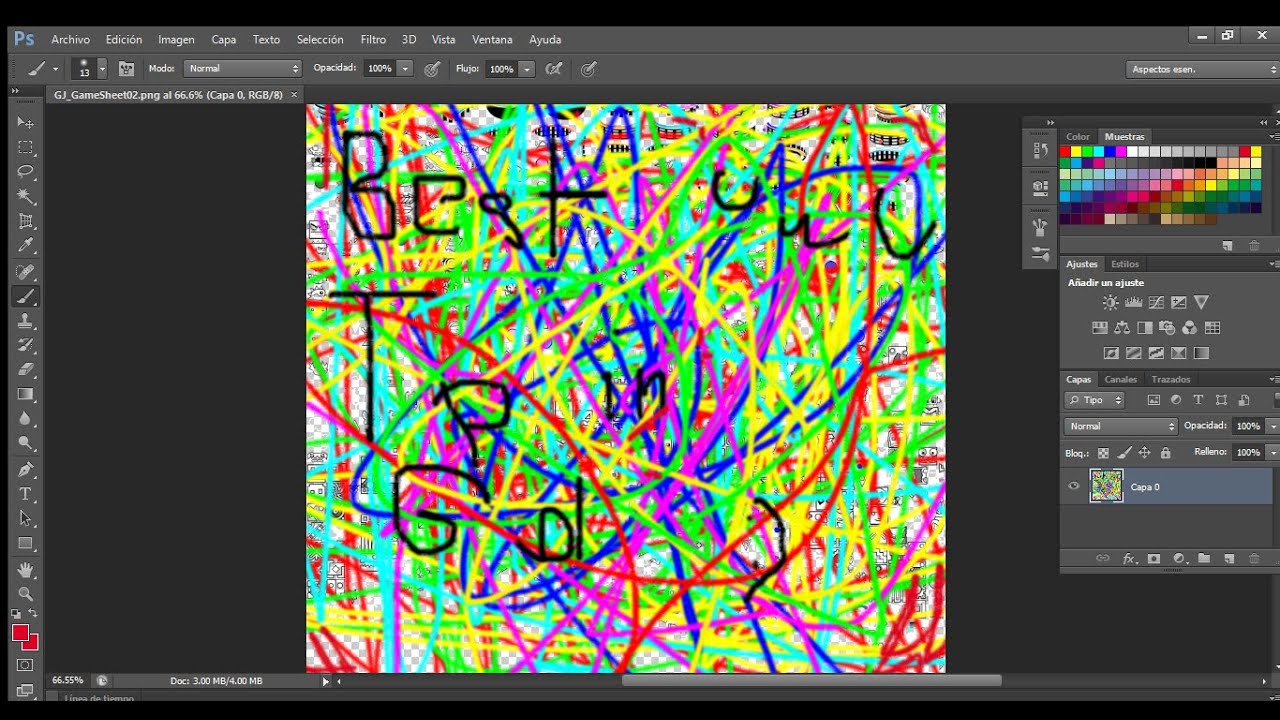Select the Rectangle shape tool
Screen dimensions: 1280x720
click(x=26, y=544)
